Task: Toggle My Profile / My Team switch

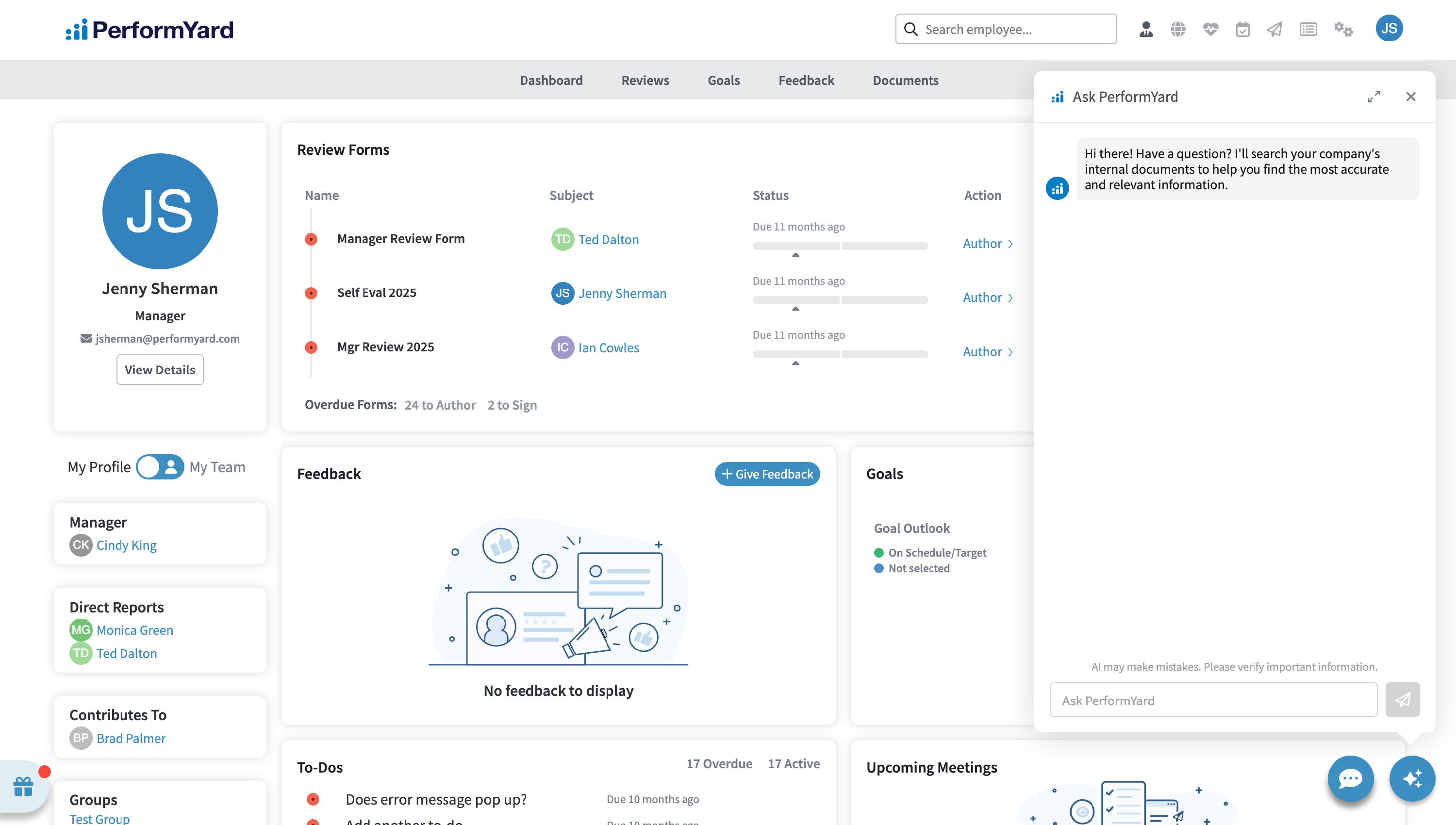Action: 160,467
